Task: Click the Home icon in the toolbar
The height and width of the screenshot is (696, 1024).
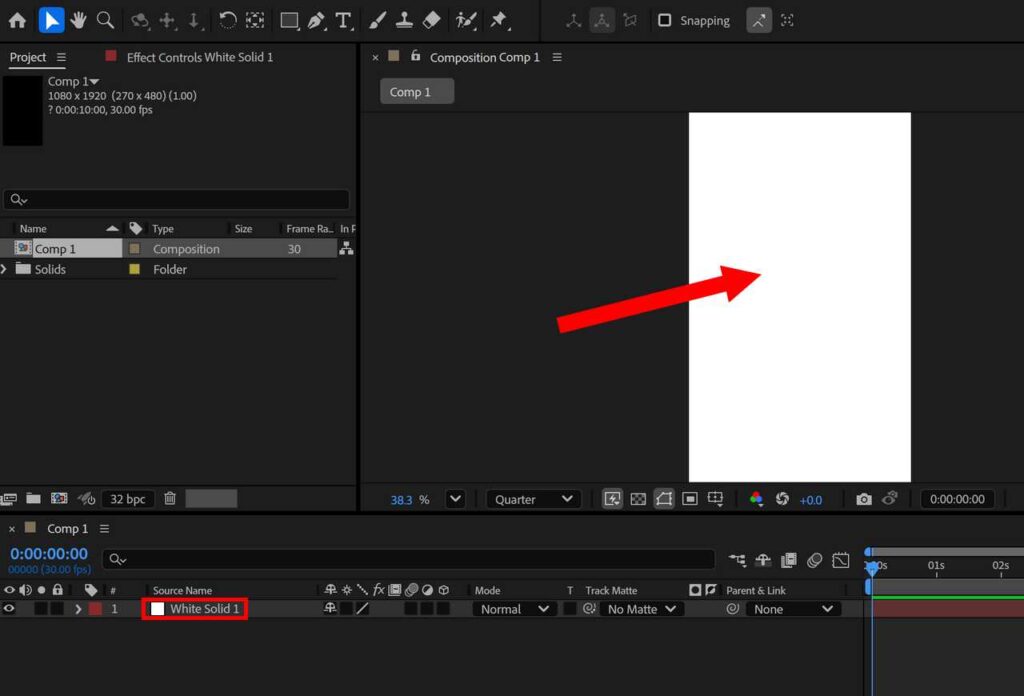Action: (x=17, y=20)
